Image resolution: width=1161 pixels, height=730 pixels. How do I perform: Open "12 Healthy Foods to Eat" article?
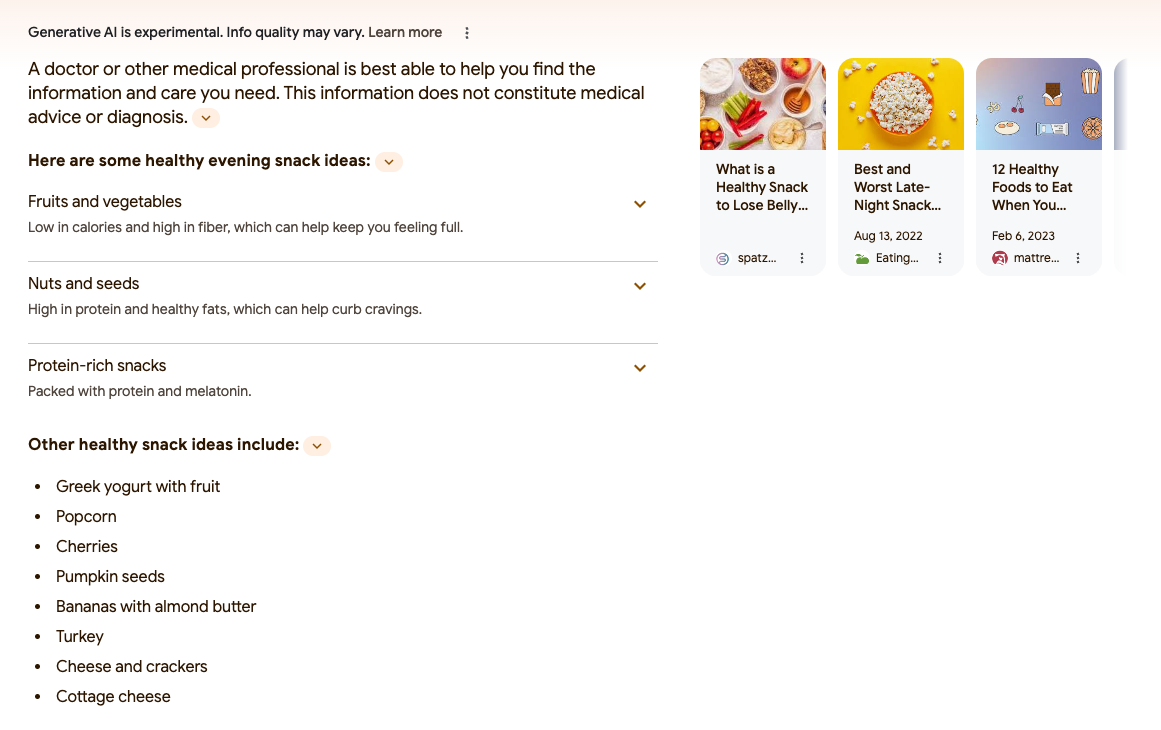pyautogui.click(x=1032, y=187)
